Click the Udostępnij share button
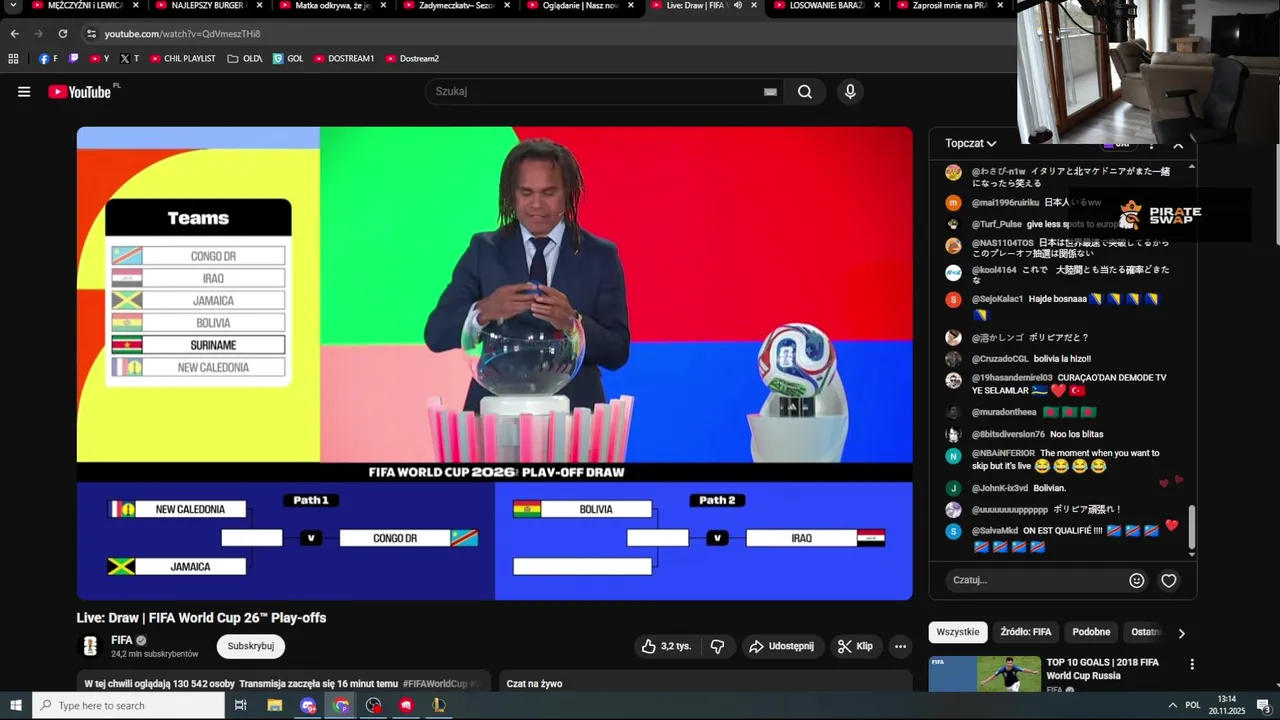 click(x=782, y=646)
